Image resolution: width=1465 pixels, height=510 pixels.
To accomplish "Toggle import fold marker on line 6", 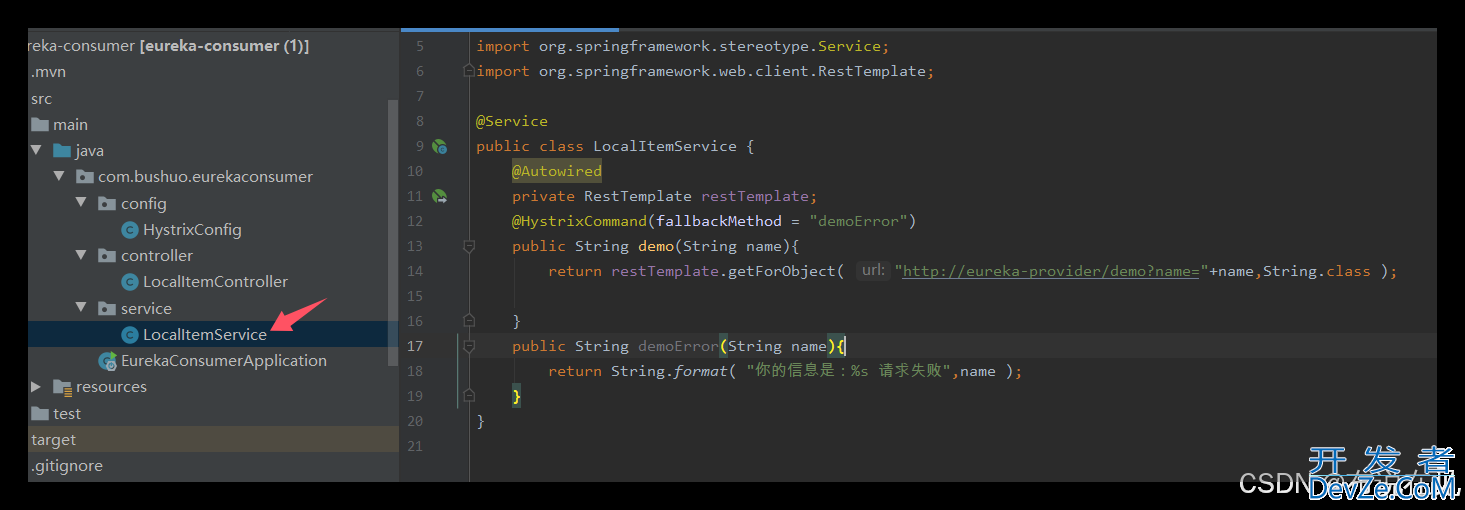I will coord(468,71).
